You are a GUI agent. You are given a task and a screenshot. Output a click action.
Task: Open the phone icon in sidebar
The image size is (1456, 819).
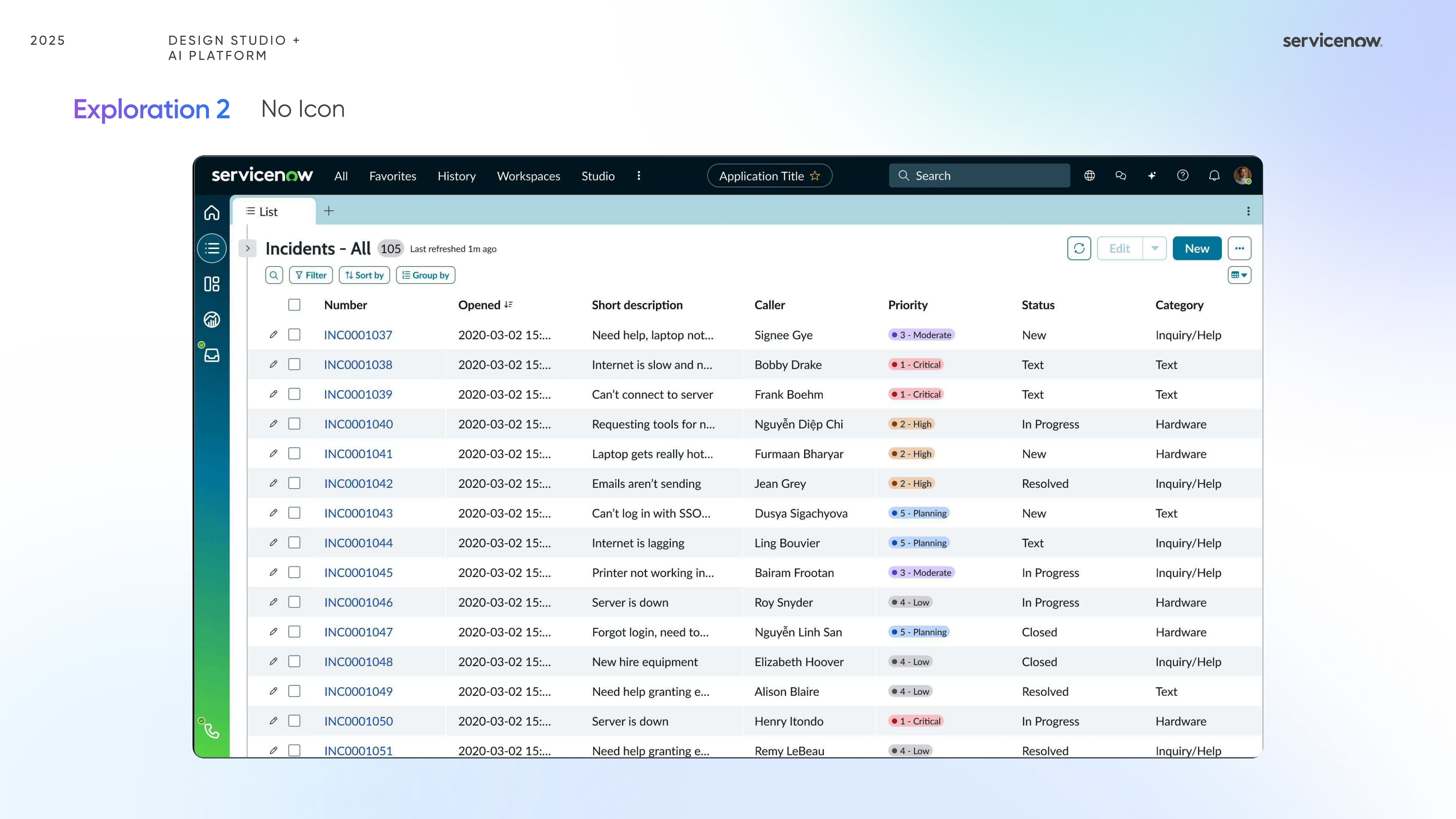point(212,731)
